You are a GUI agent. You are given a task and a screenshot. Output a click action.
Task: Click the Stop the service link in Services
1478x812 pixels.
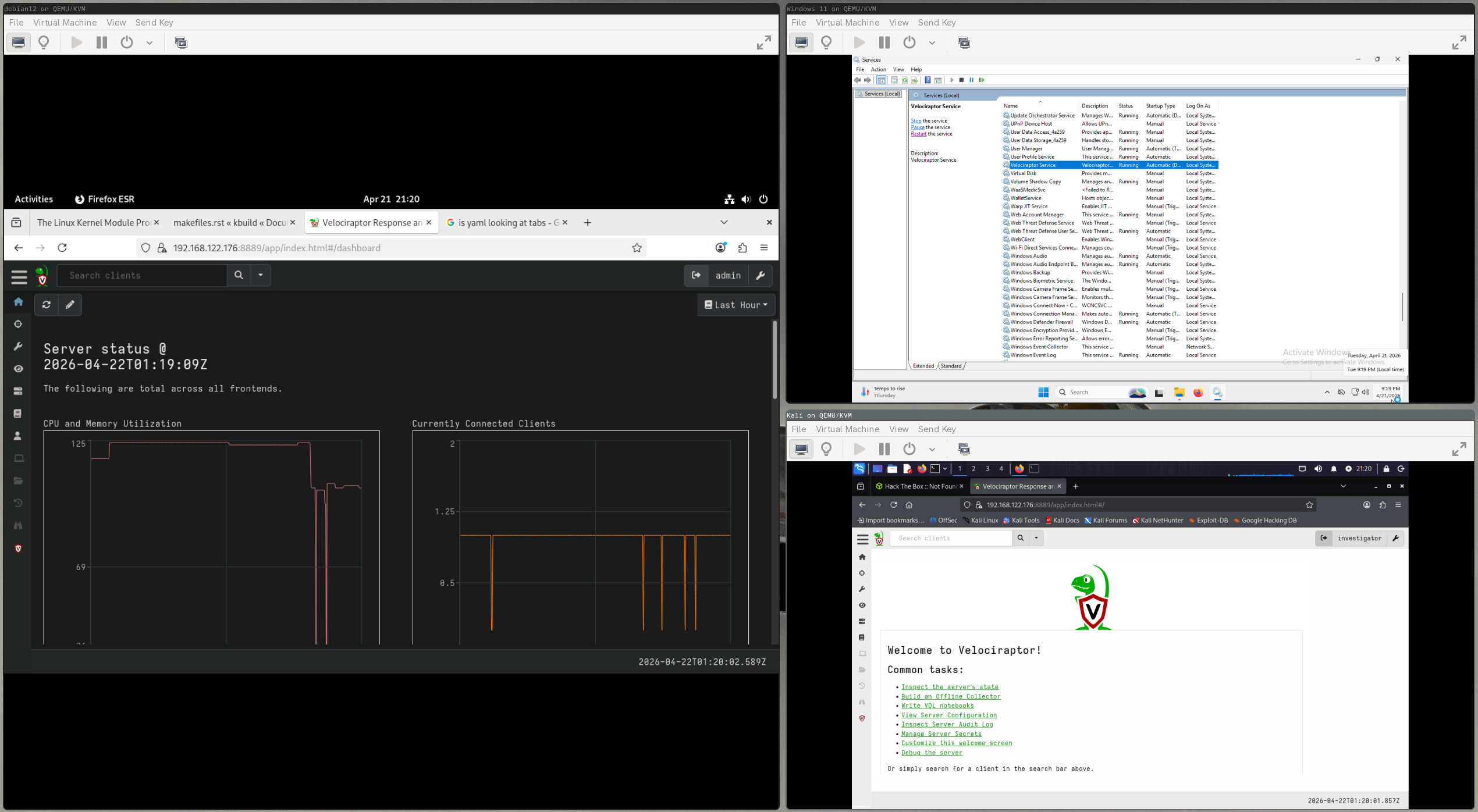tap(916, 121)
